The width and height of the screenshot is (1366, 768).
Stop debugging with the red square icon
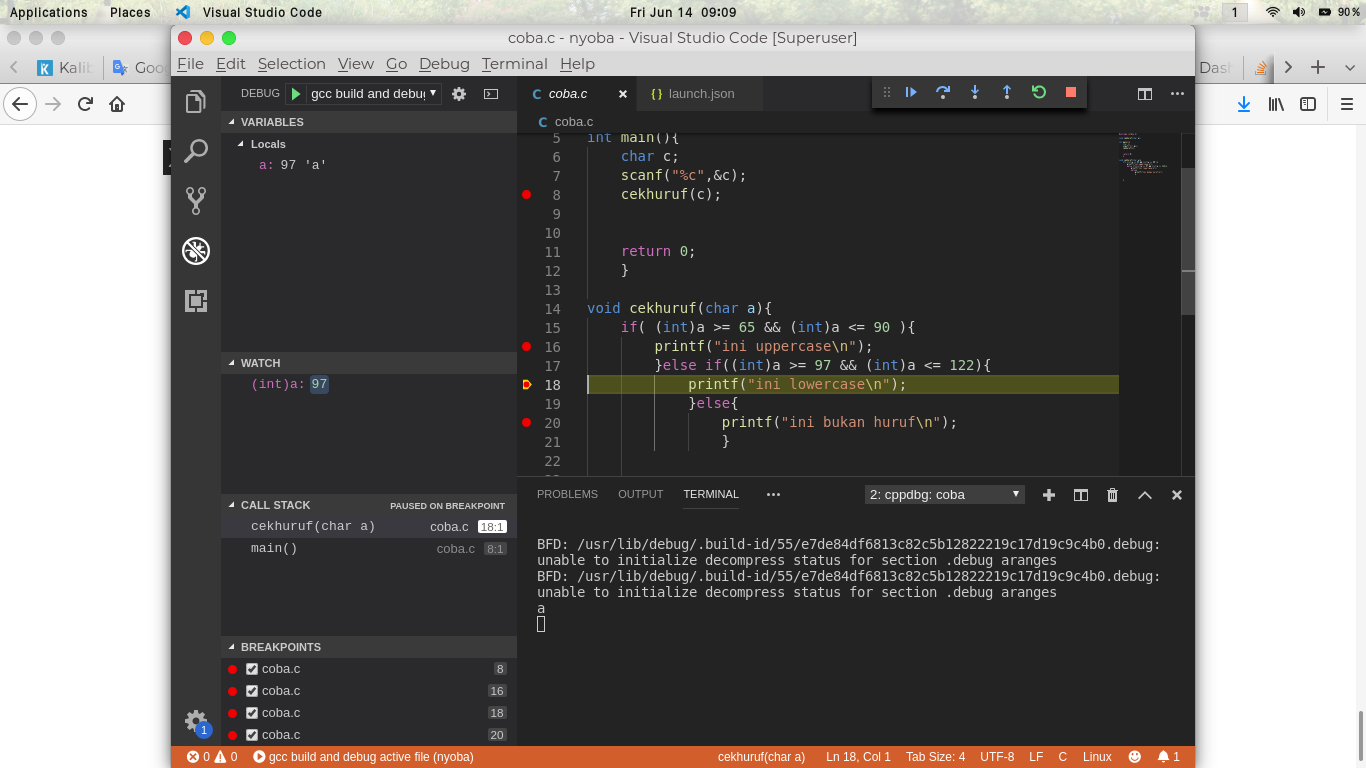point(1070,92)
